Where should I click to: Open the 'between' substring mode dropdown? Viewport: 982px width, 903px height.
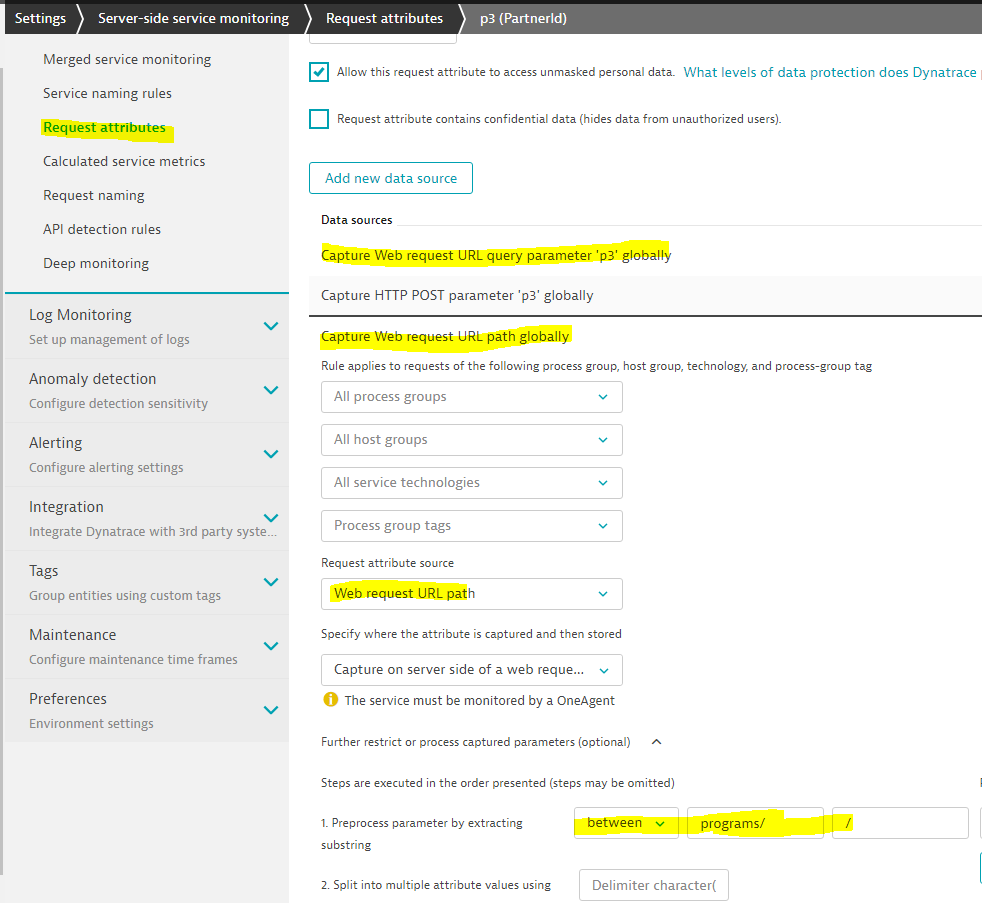coord(626,823)
